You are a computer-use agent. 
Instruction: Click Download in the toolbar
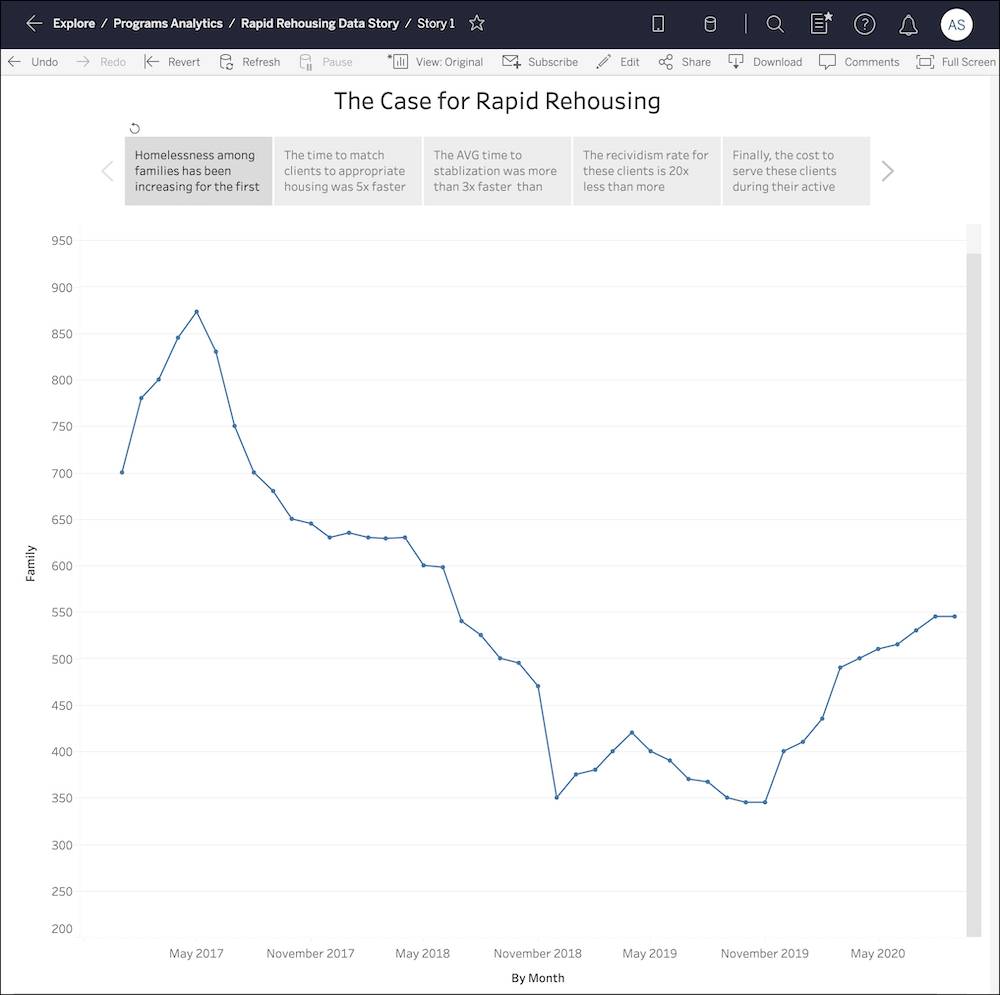(x=765, y=62)
